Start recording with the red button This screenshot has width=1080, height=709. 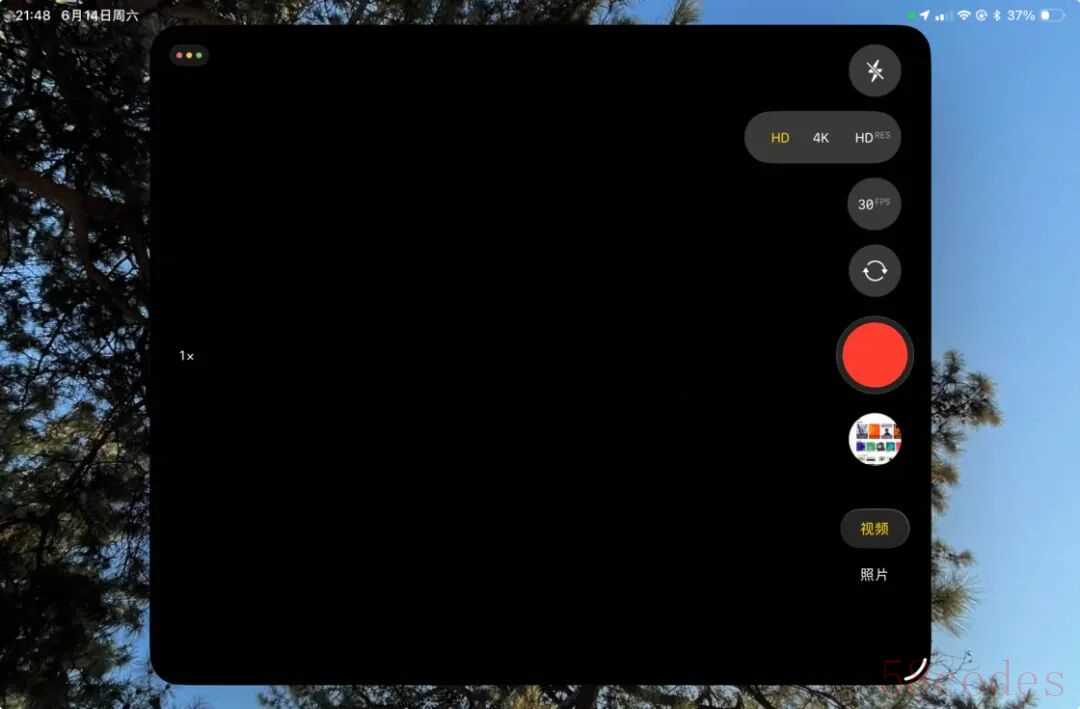click(875, 356)
